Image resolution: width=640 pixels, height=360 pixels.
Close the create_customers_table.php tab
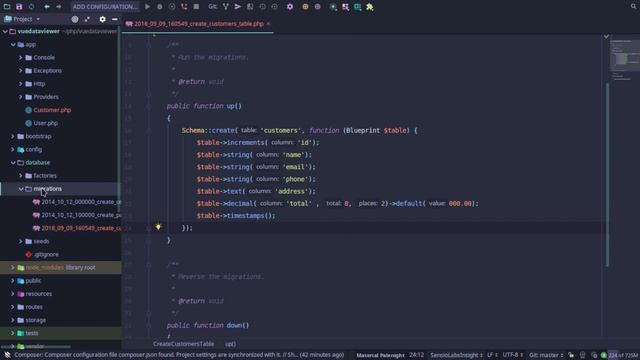268,24
